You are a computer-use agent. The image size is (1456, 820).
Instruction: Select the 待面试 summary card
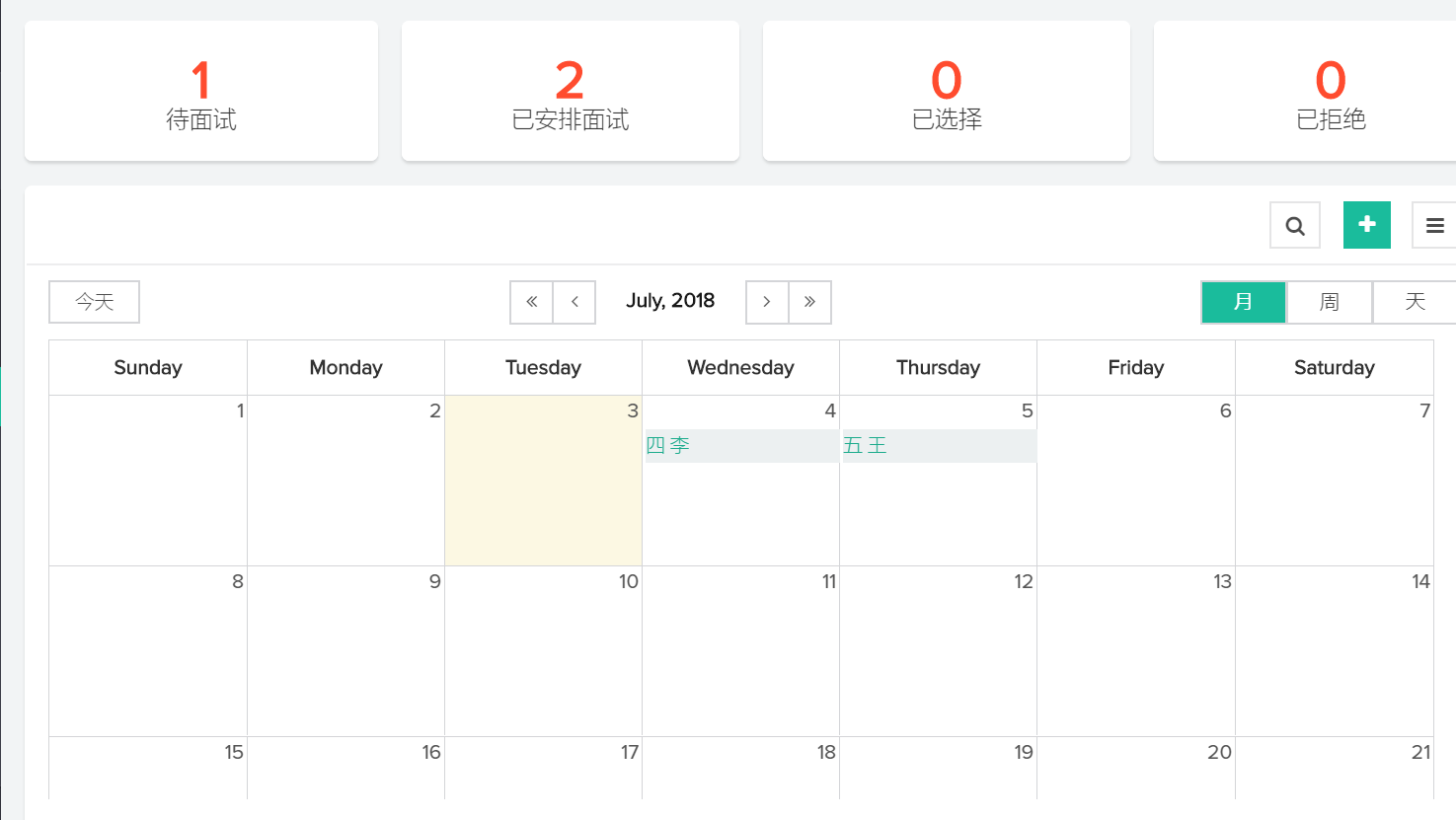pos(201,92)
